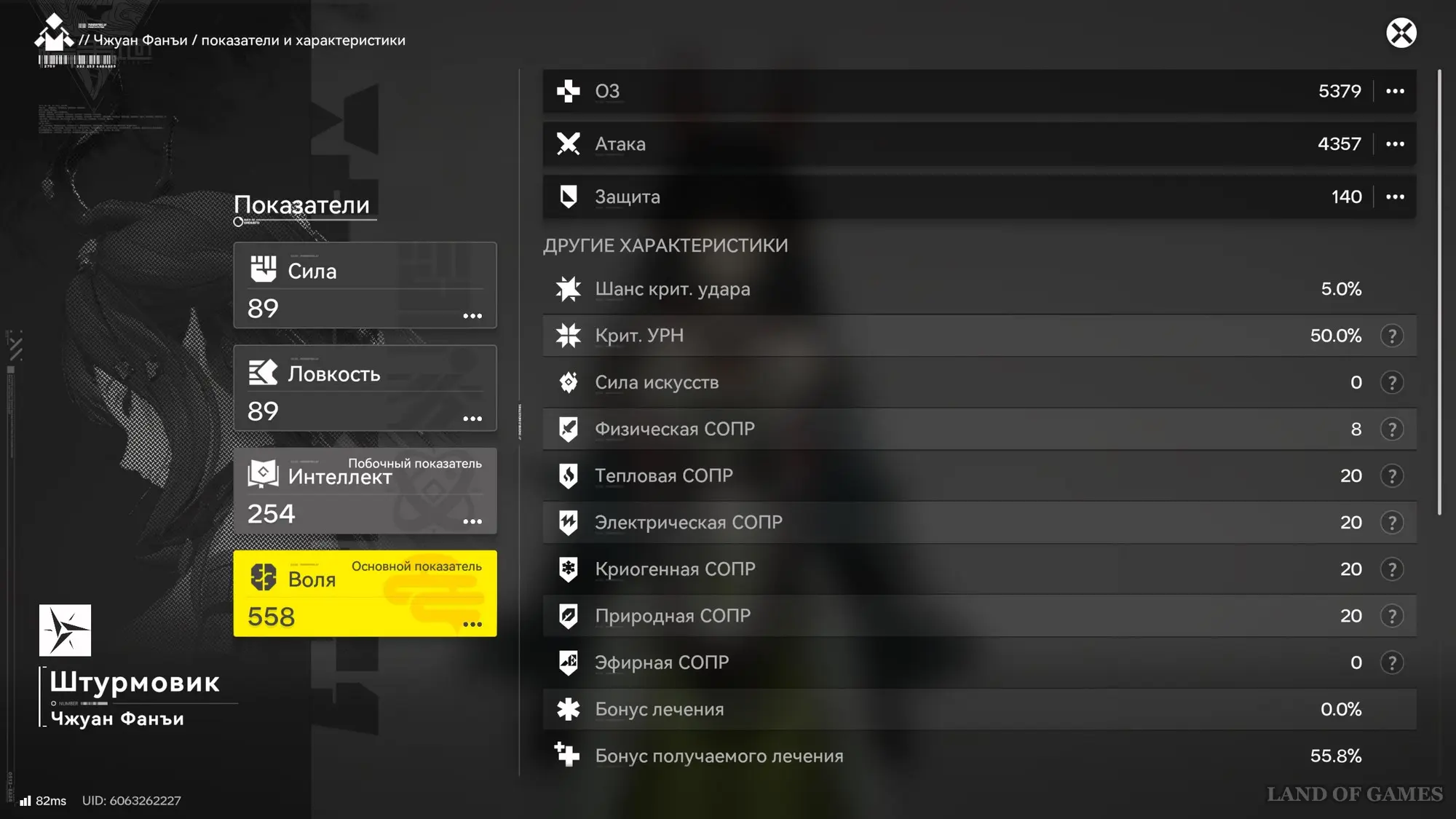This screenshot has width=1456, height=819.
Task: Click the home logo icon in header
Action: tap(54, 33)
